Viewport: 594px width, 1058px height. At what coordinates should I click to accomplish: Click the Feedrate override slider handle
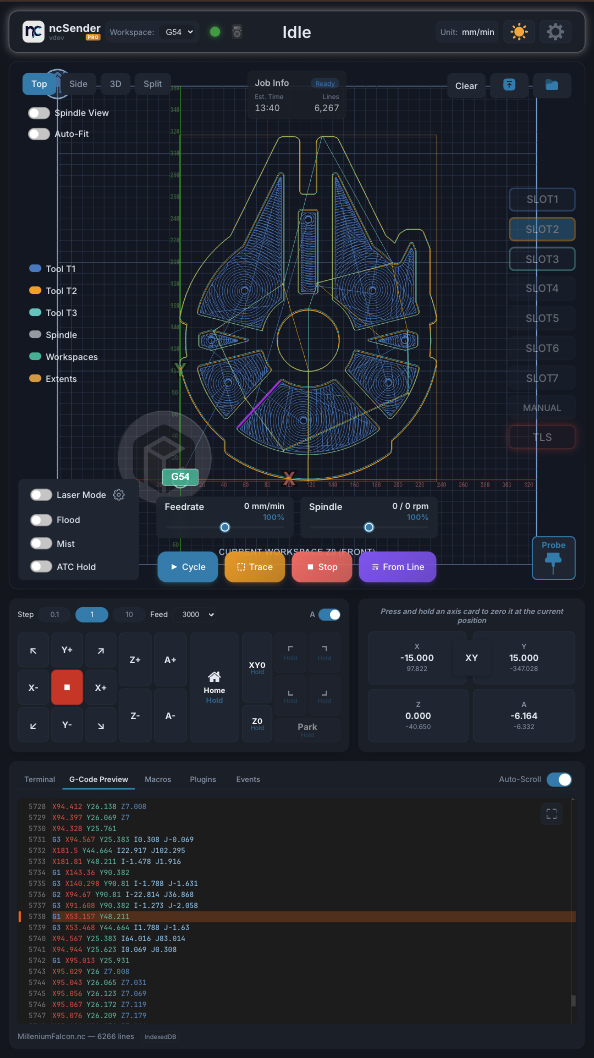(225, 528)
